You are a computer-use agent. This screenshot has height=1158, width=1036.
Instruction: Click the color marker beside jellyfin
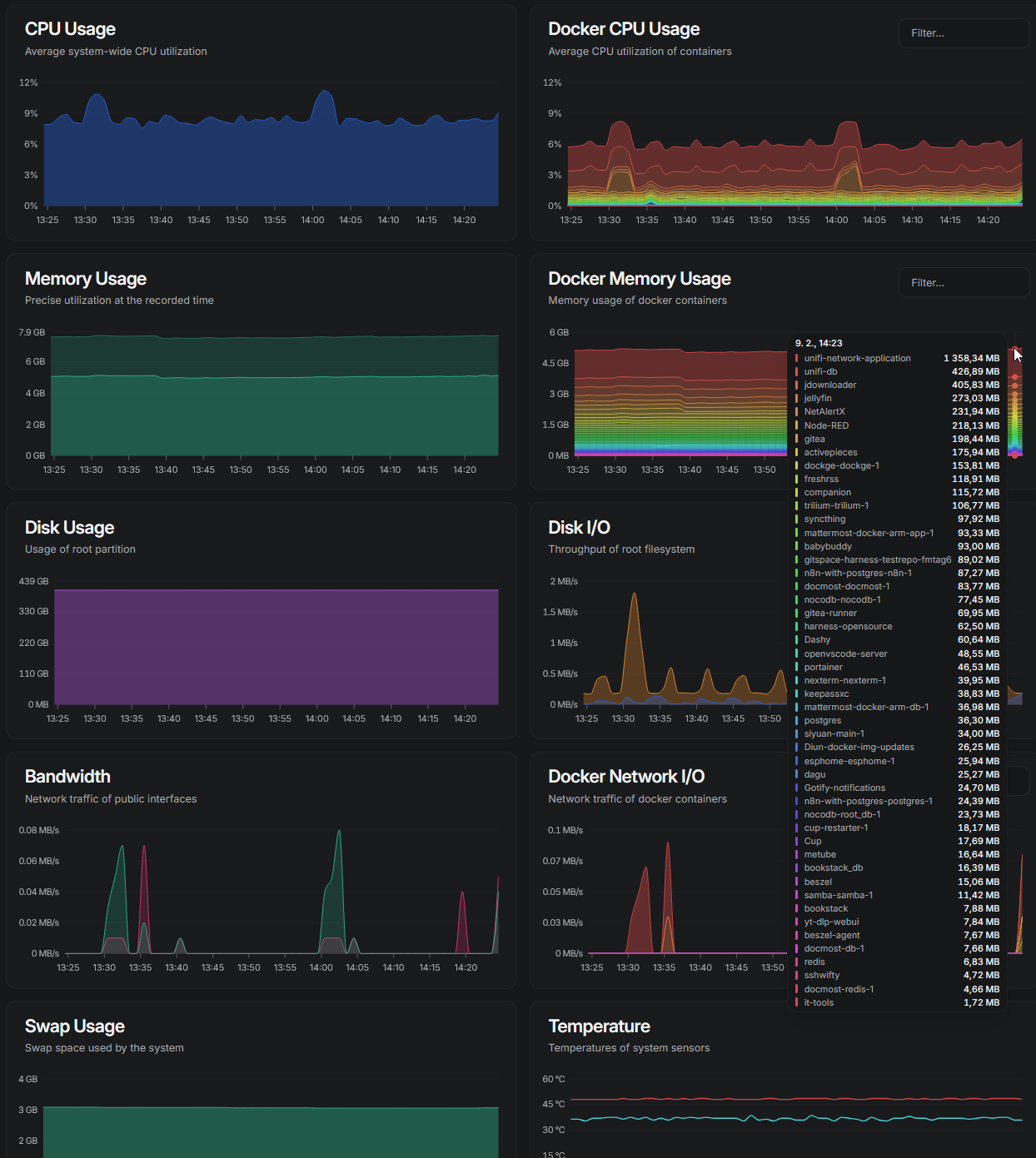(797, 399)
